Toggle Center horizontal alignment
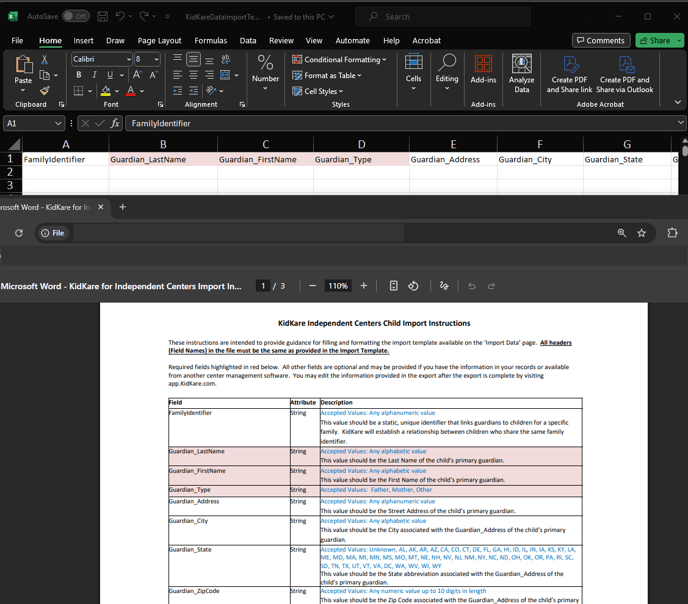 (194, 75)
